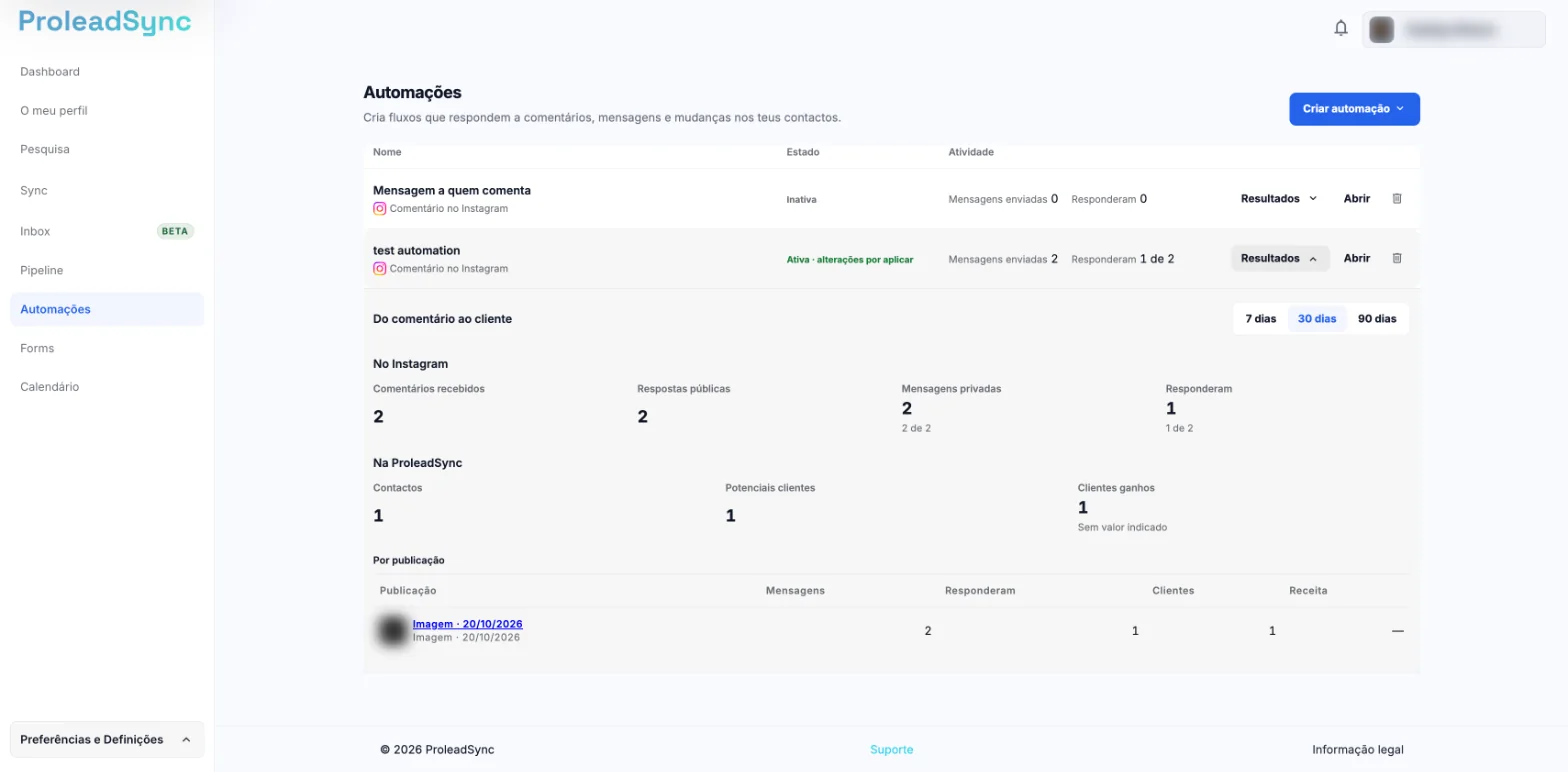The image size is (1568, 772).
Task: Click "Ativa · alterações por aplicar" status
Action: click(x=850, y=259)
